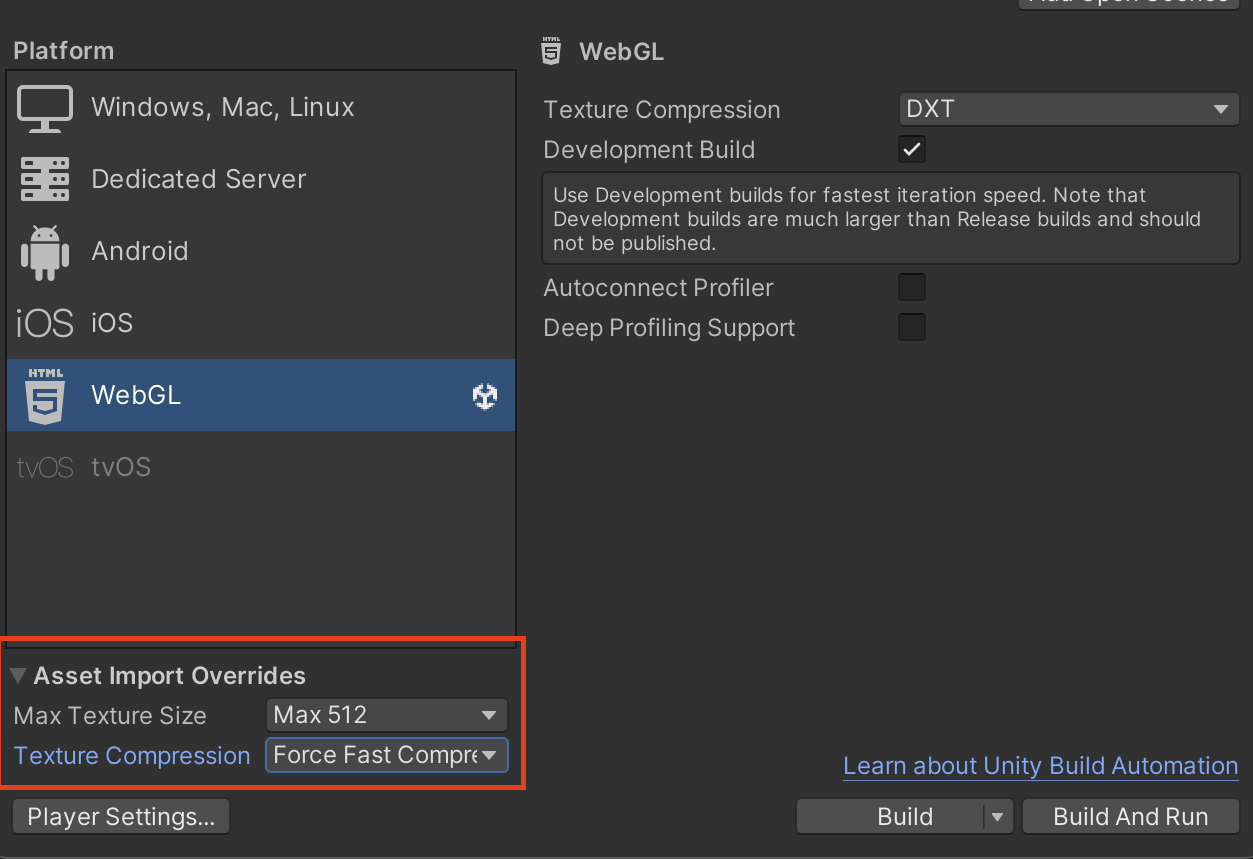1253x859 pixels.
Task: Click the WebGL HTML5 icon in platform list
Action: 45,396
